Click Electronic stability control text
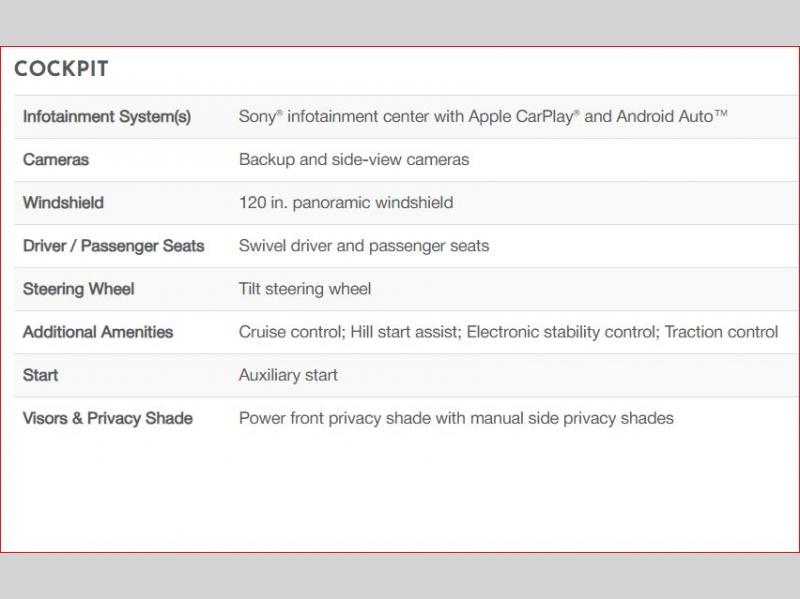Viewport: 800px width, 599px height. coord(560,332)
